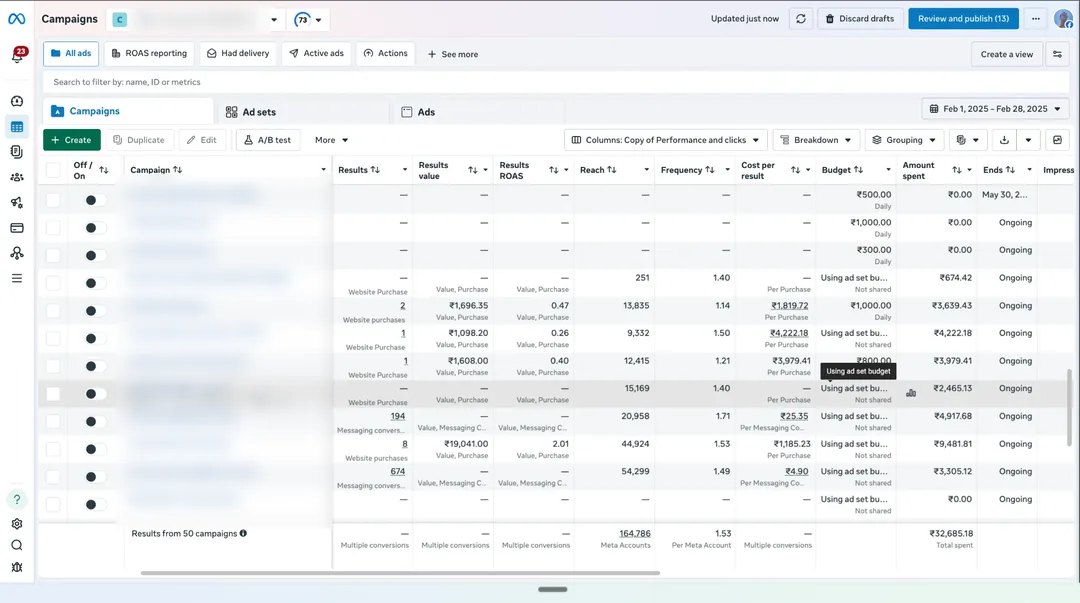Open the 73 score dropdown
Image resolution: width=1080 pixels, height=603 pixels.
click(x=308, y=19)
